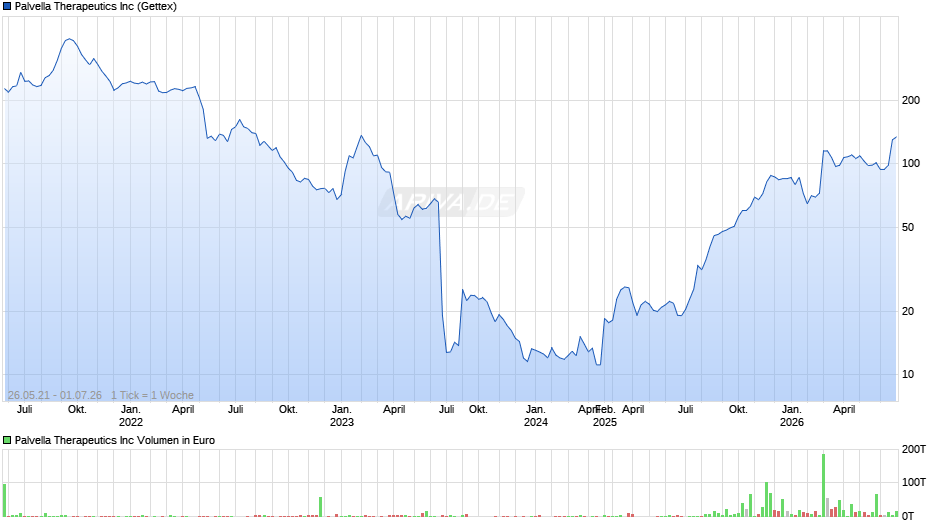
Task: Click the 0T volume axis label
Action: coord(908,516)
